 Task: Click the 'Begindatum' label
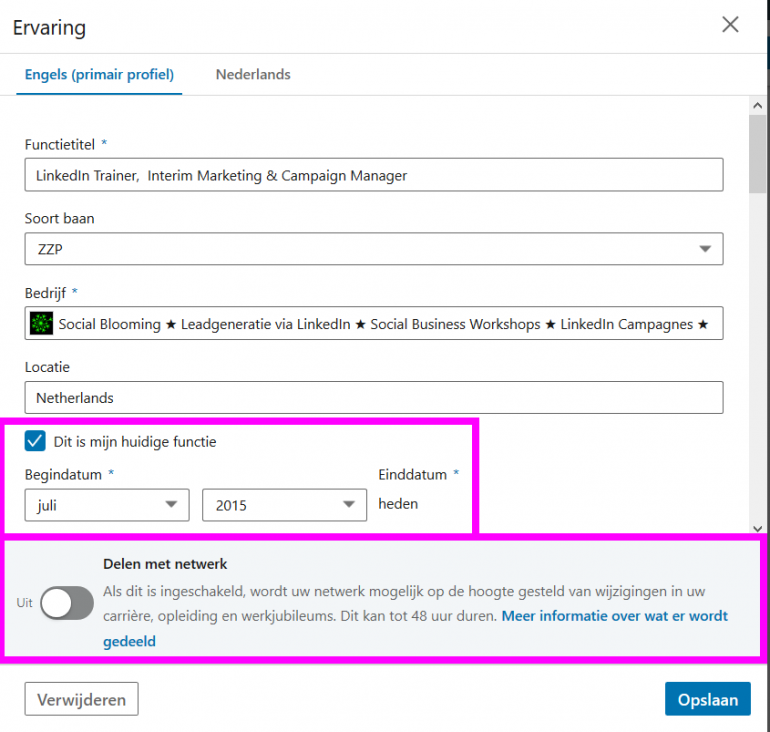(63, 475)
